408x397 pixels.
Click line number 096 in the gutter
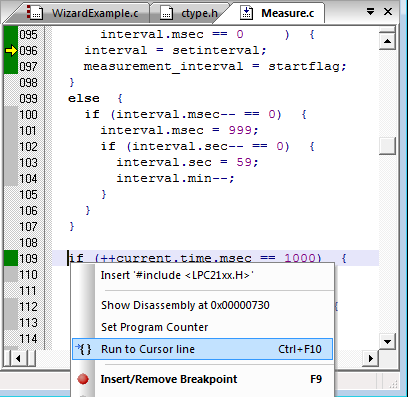pyautogui.click(x=28, y=51)
